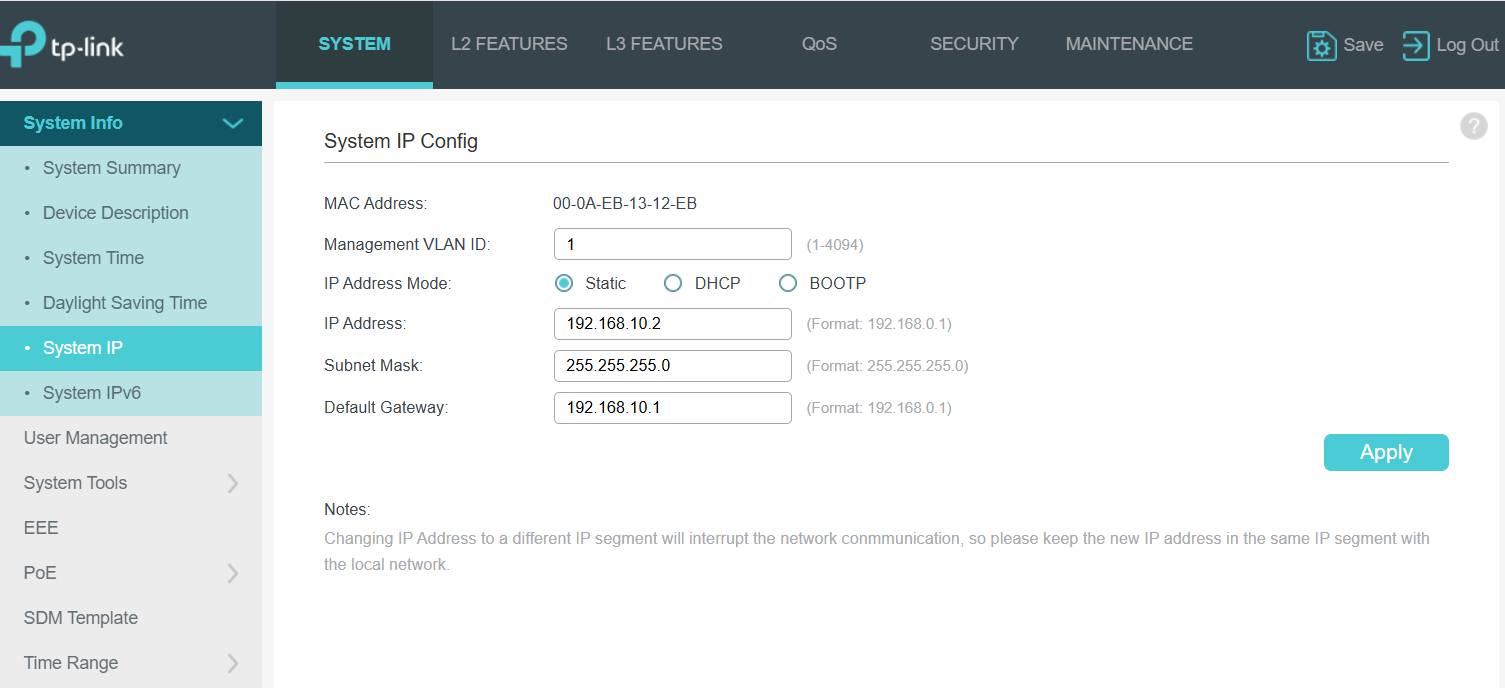1505x688 pixels.
Task: Open the System IPv6 page
Action: pyautogui.click(x=91, y=393)
